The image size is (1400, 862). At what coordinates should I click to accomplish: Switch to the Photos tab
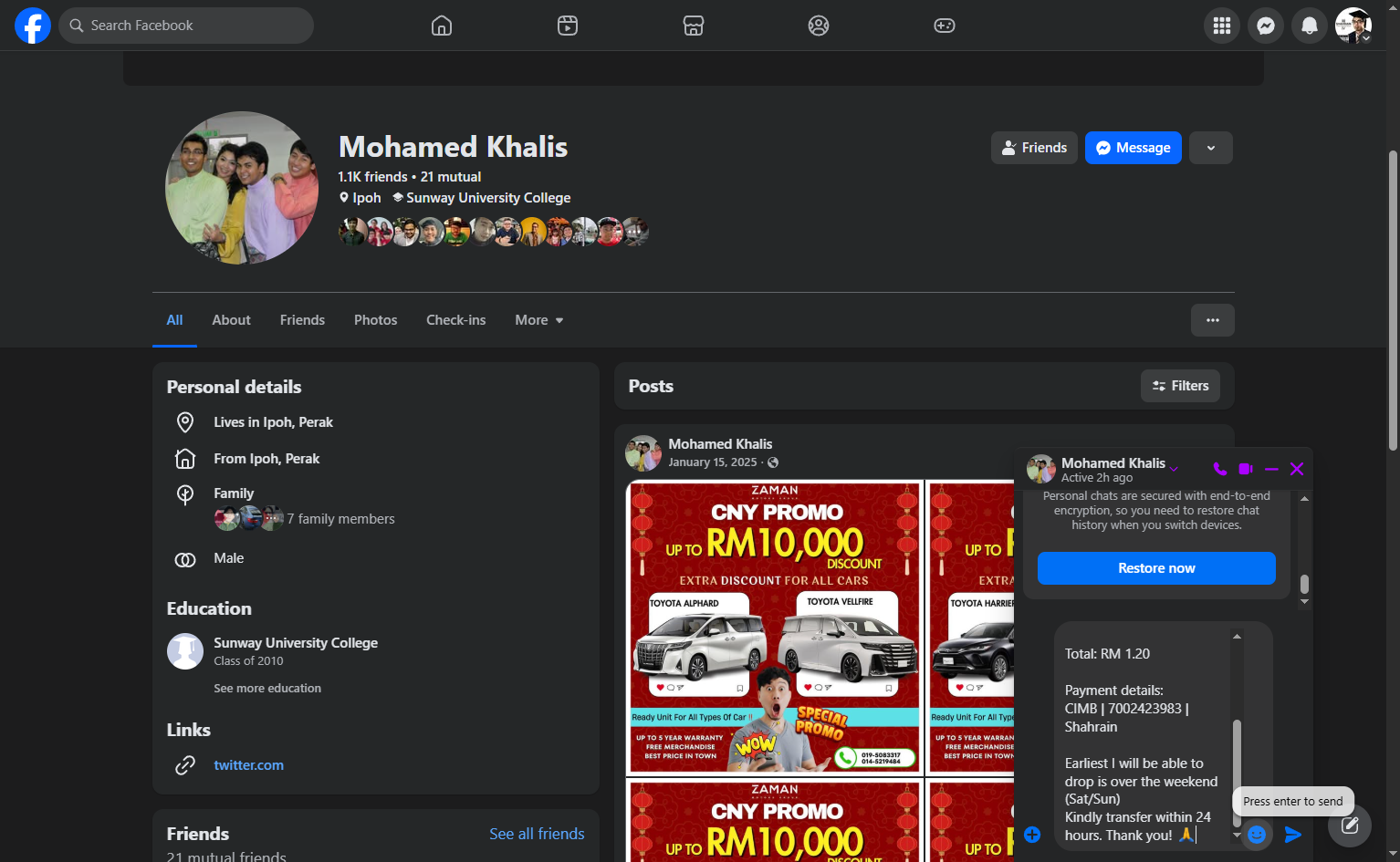(x=376, y=320)
